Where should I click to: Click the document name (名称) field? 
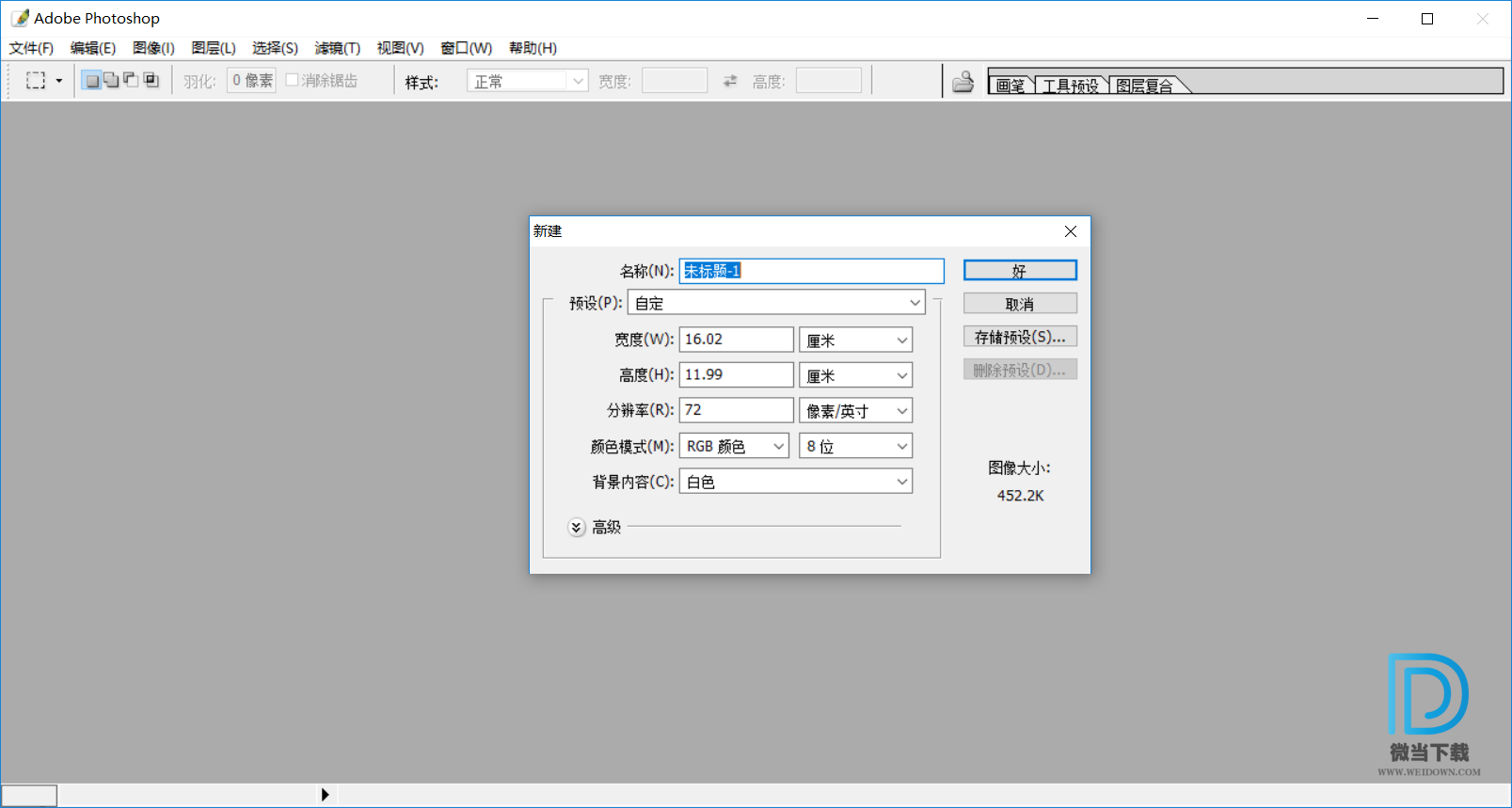(811, 271)
